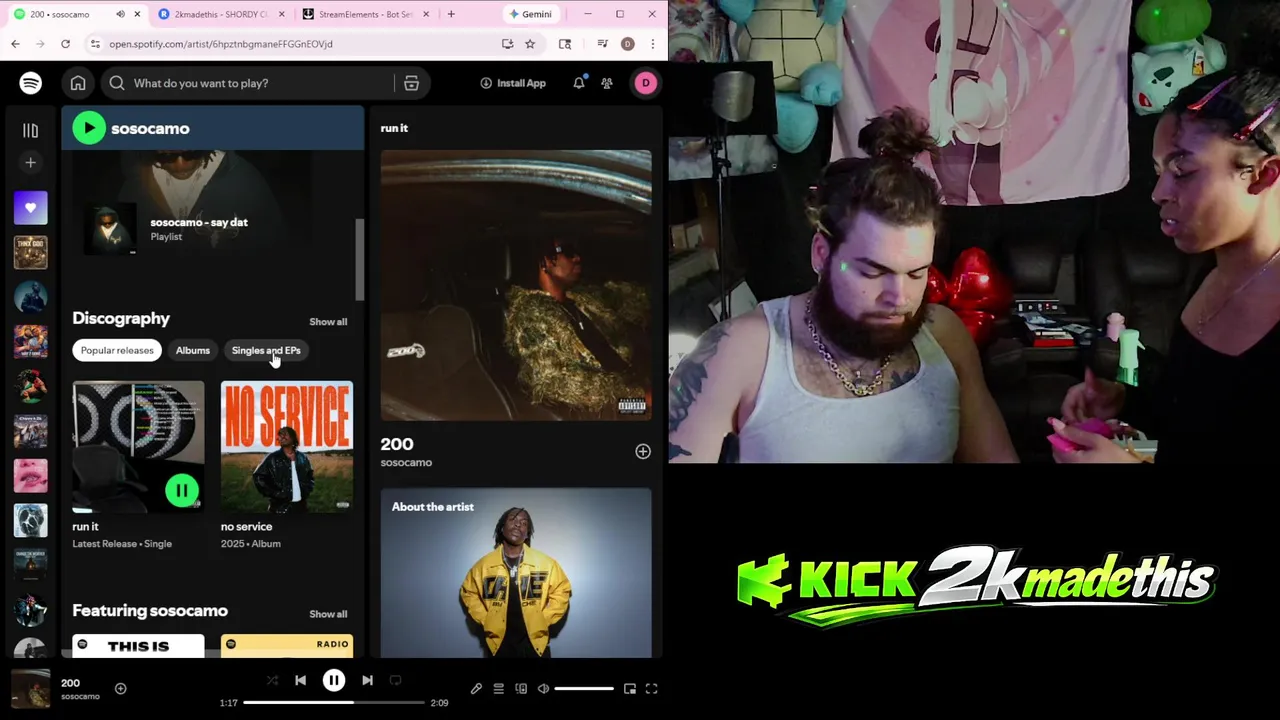Toggle shuffle in the player bar

(272, 680)
